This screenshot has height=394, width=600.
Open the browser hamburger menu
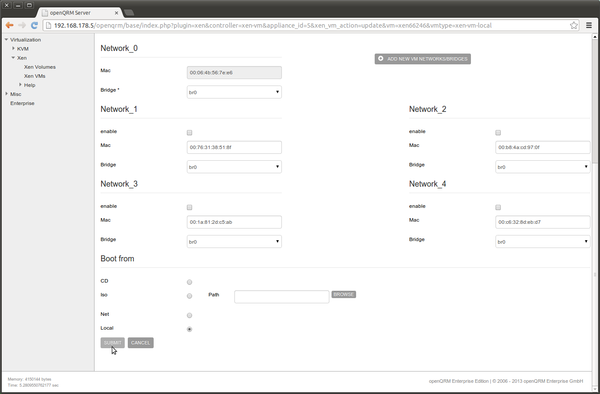coord(589,25)
